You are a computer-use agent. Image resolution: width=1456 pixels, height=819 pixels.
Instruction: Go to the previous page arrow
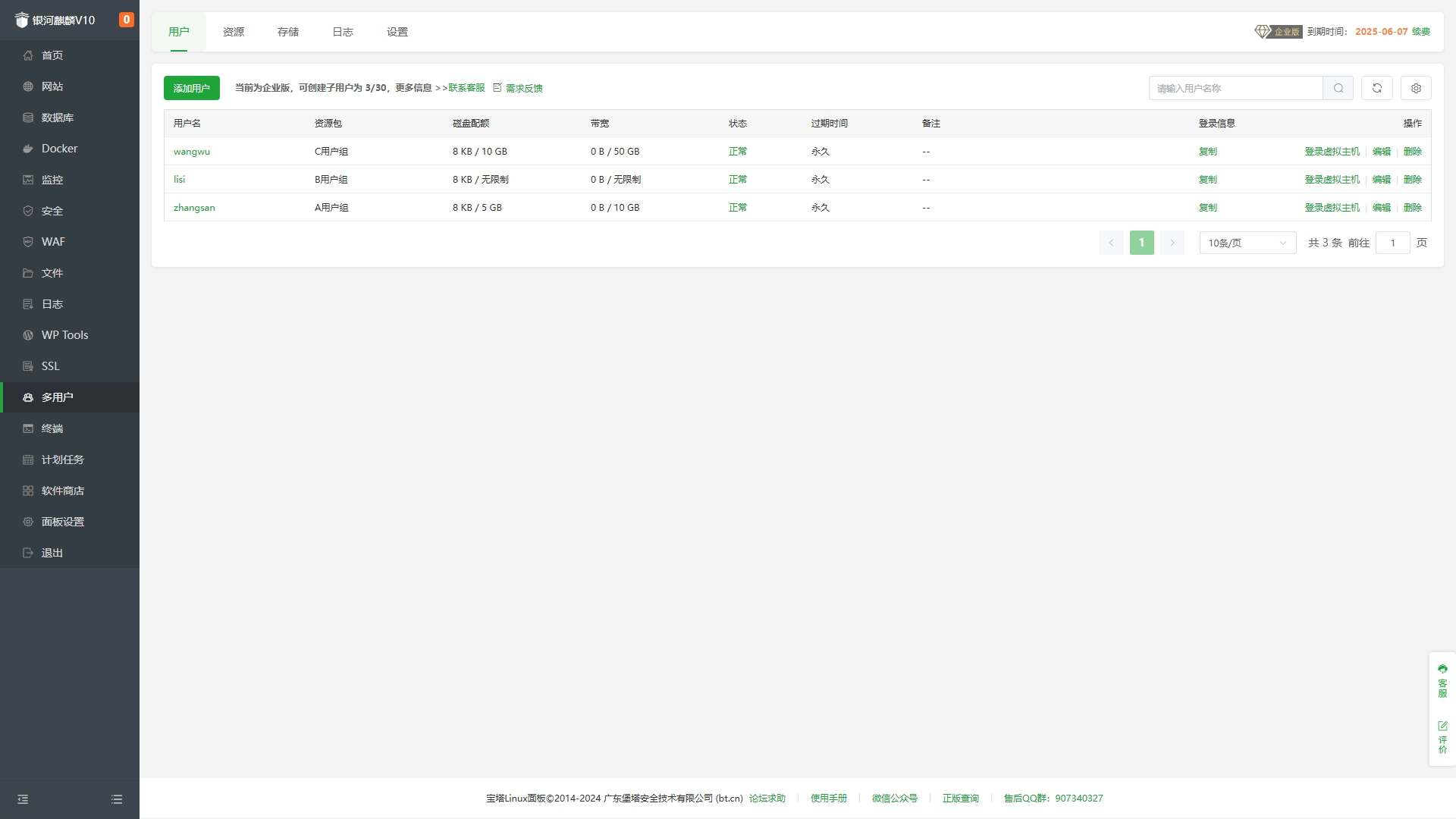pos(1111,243)
